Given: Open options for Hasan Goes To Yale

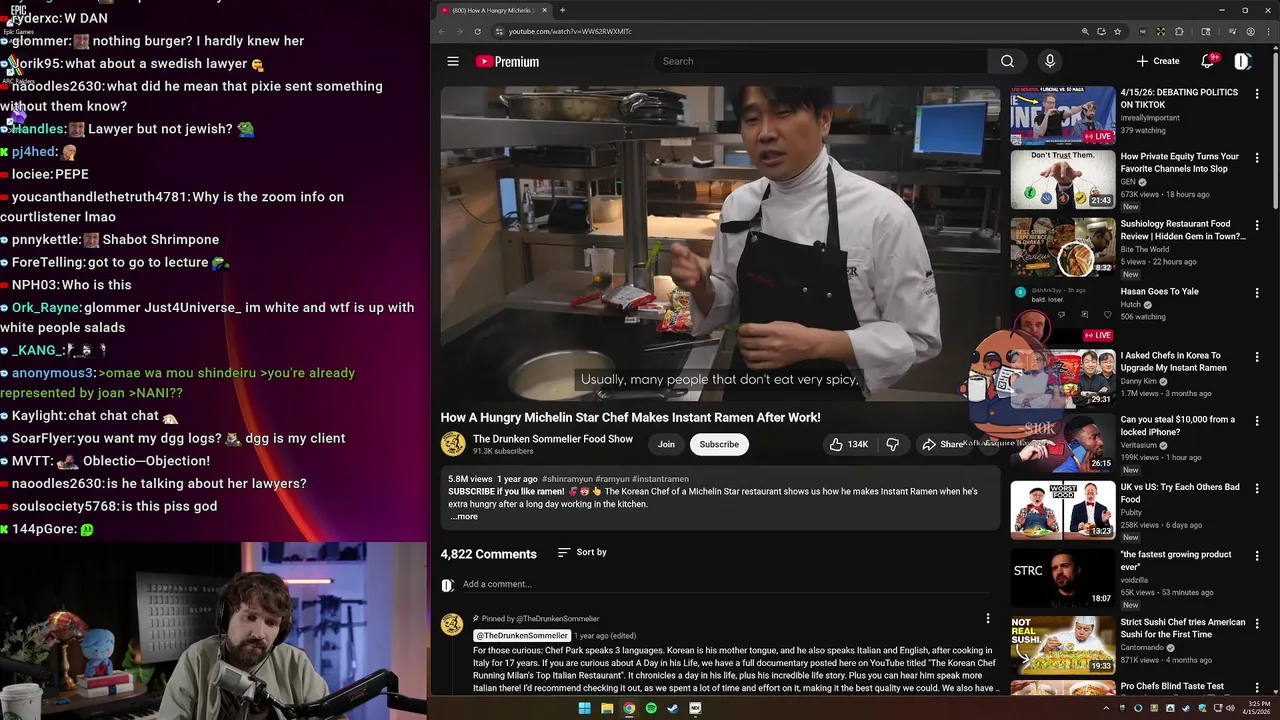Looking at the screenshot, I should [1257, 293].
